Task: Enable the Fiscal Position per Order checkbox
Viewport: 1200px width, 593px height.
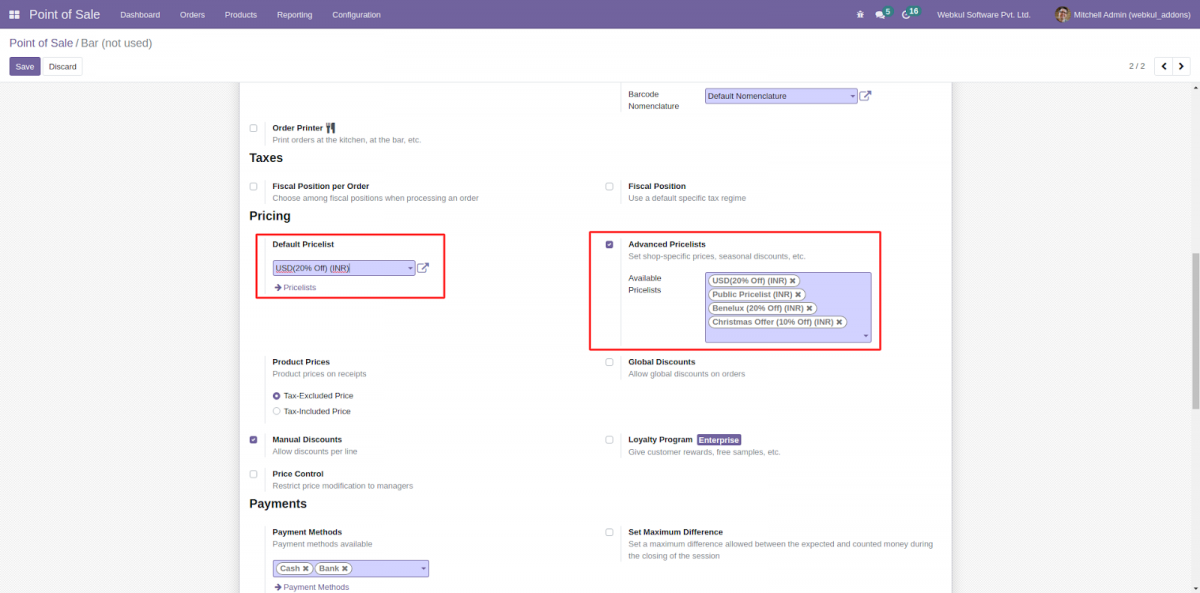Action: pyautogui.click(x=253, y=186)
